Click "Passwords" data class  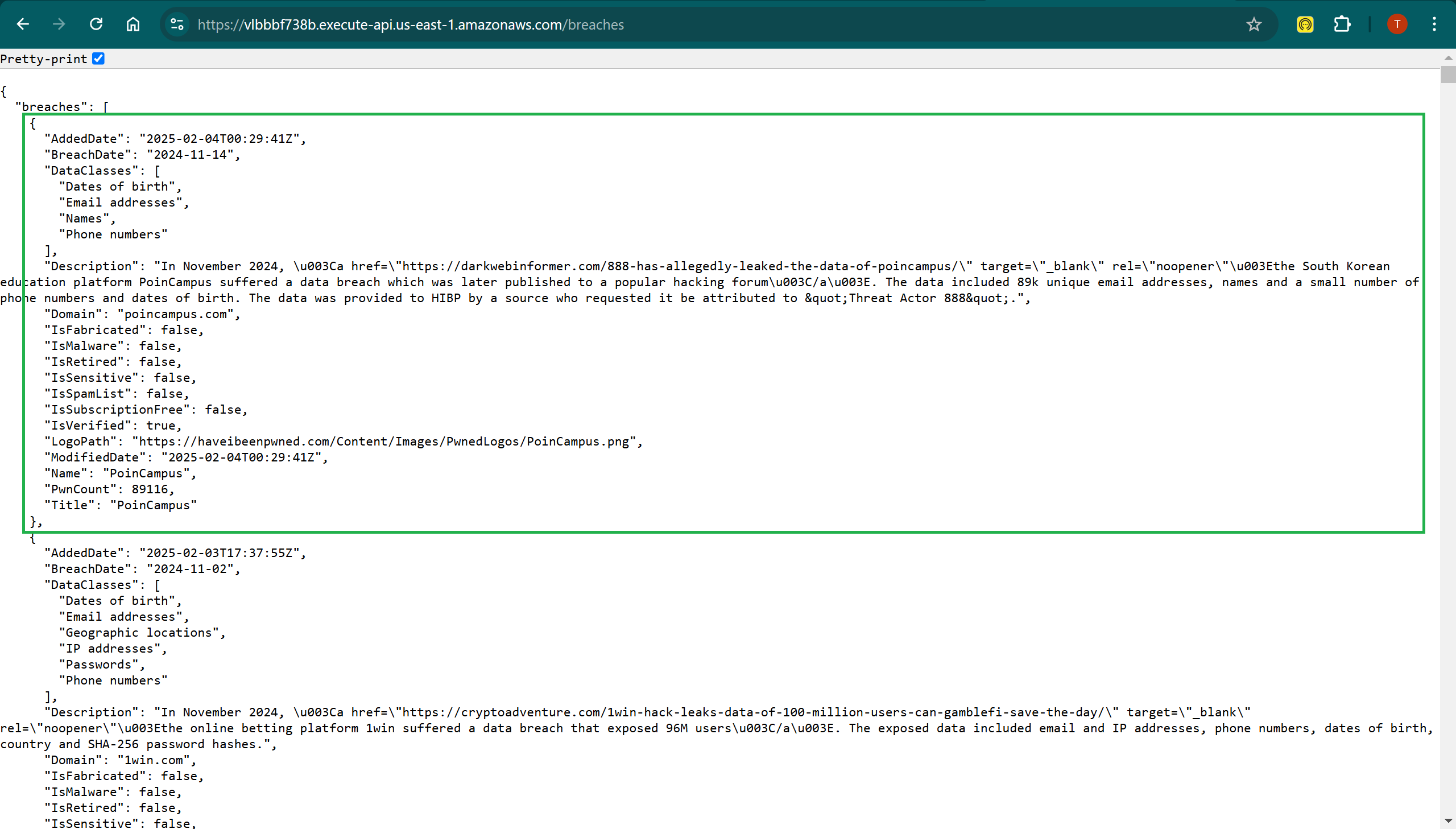98,665
